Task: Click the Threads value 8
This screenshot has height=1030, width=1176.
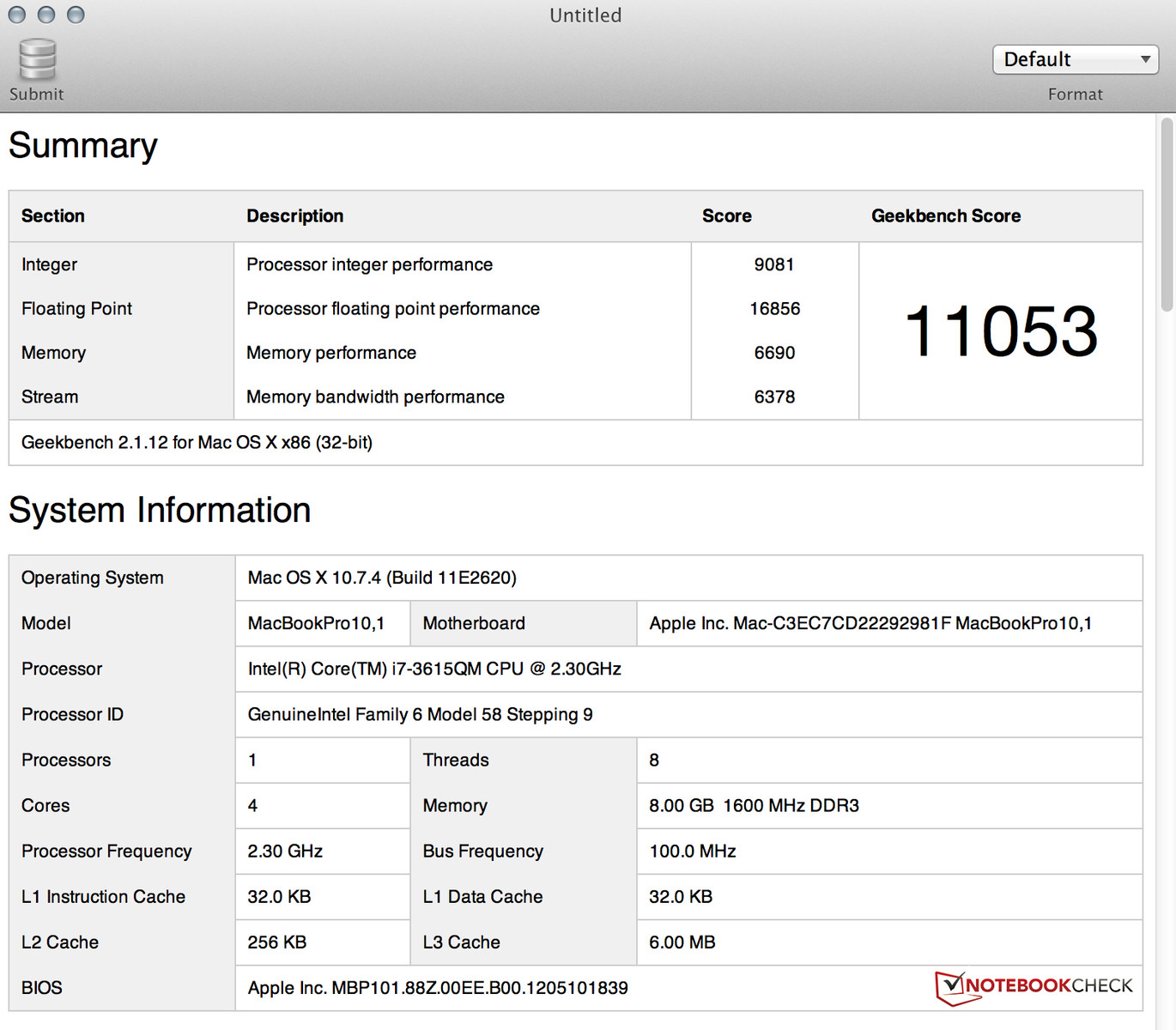Action: (654, 760)
